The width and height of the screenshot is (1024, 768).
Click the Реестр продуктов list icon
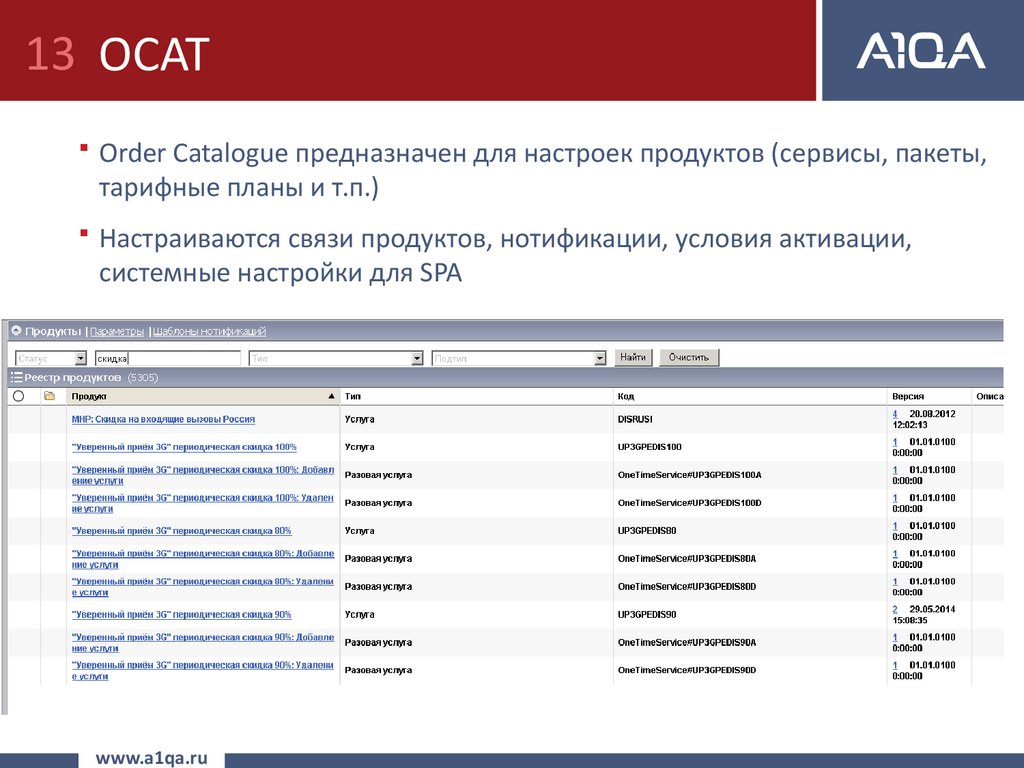point(16,377)
